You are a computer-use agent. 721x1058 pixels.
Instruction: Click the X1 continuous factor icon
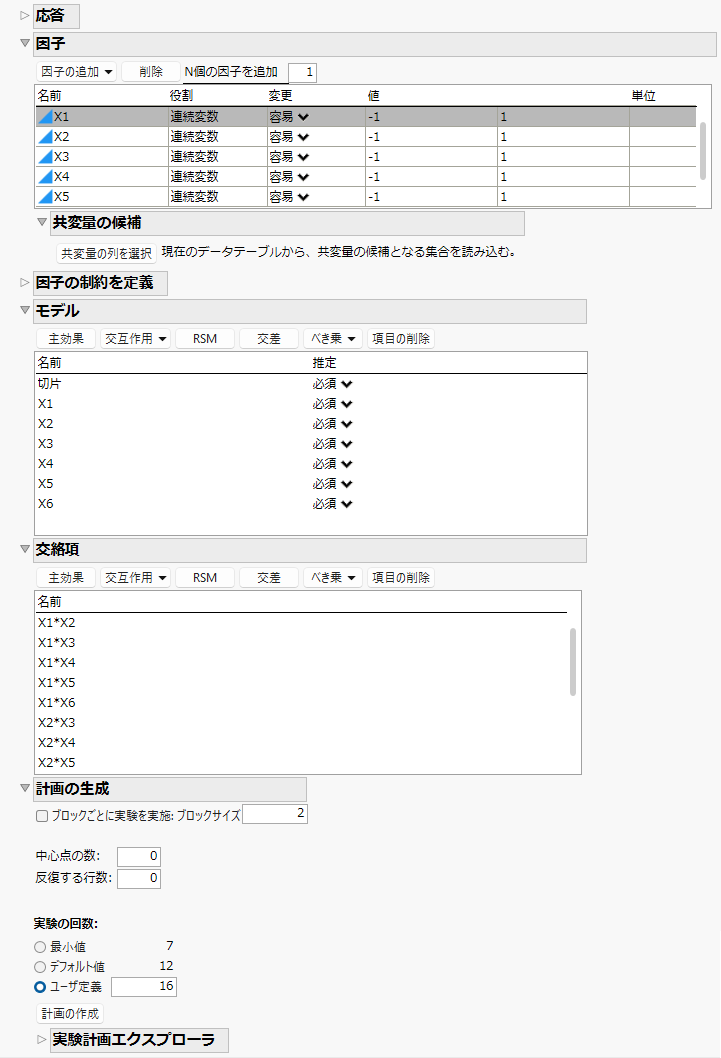[45, 117]
